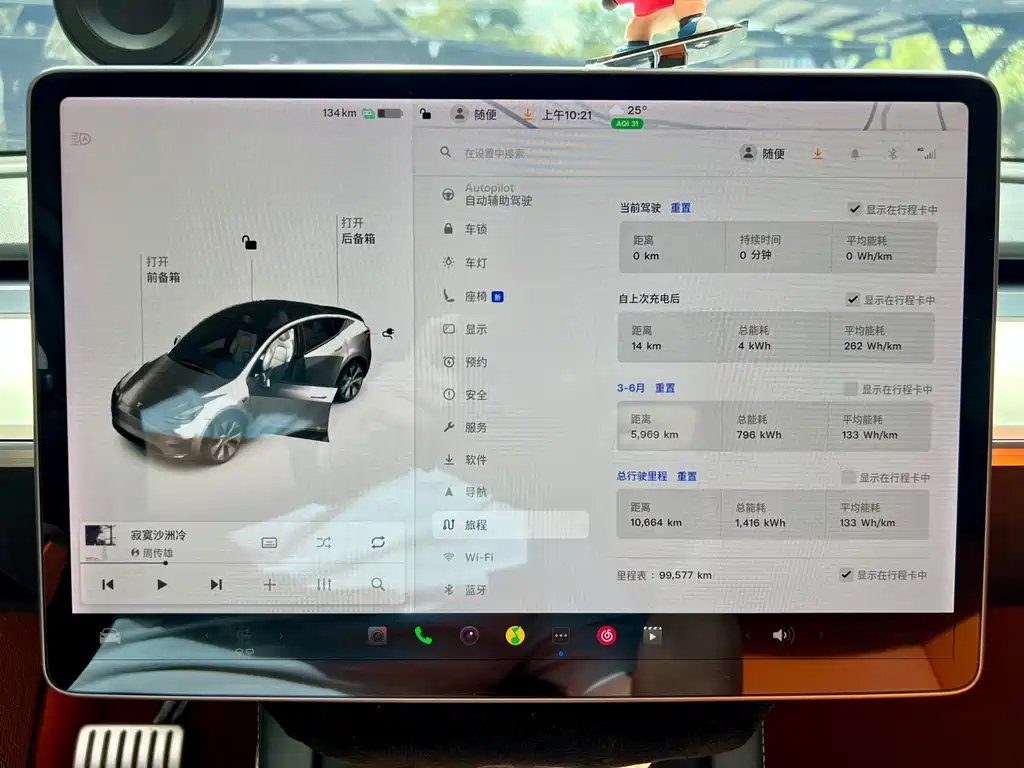
Task: Tap 打开前备箱 to open the frunk
Action: pyautogui.click(x=163, y=270)
